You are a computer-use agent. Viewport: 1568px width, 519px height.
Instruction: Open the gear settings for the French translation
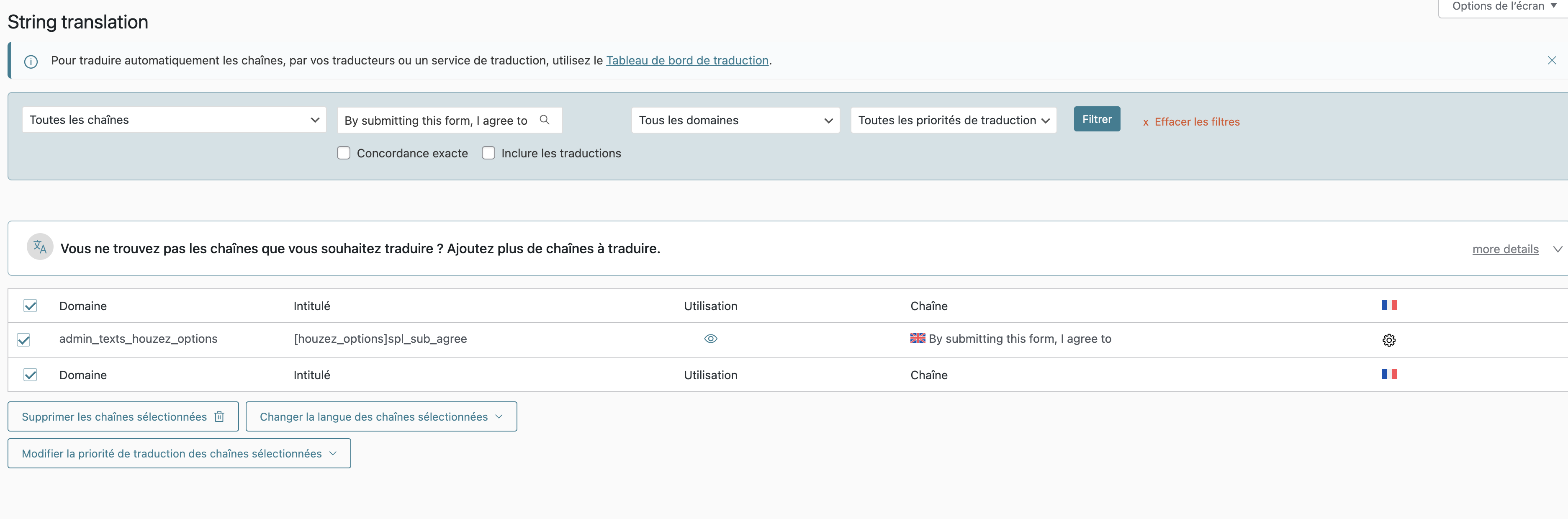(1388, 340)
